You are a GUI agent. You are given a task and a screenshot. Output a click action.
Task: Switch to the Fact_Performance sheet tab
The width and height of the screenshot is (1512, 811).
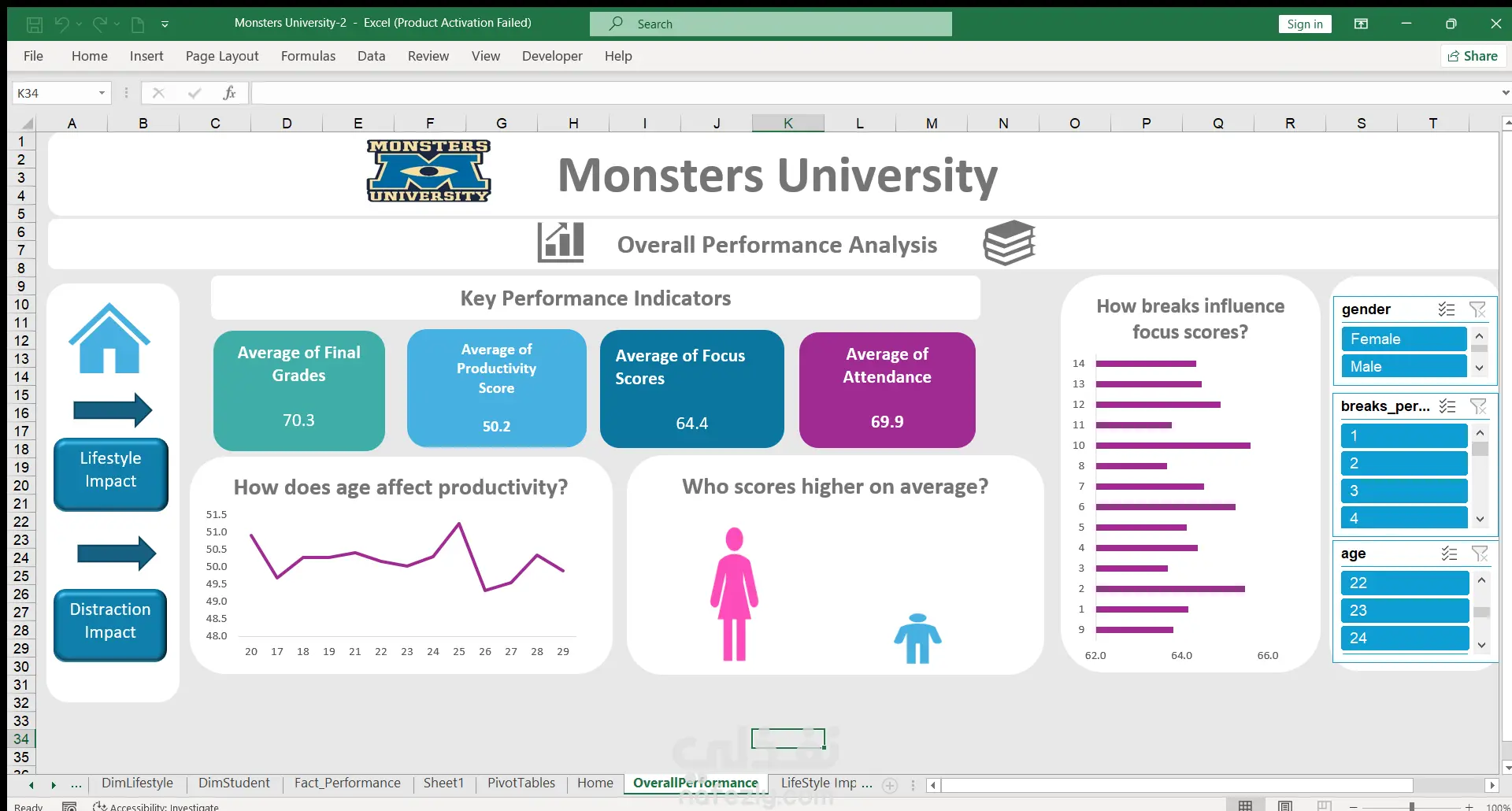pyautogui.click(x=347, y=783)
